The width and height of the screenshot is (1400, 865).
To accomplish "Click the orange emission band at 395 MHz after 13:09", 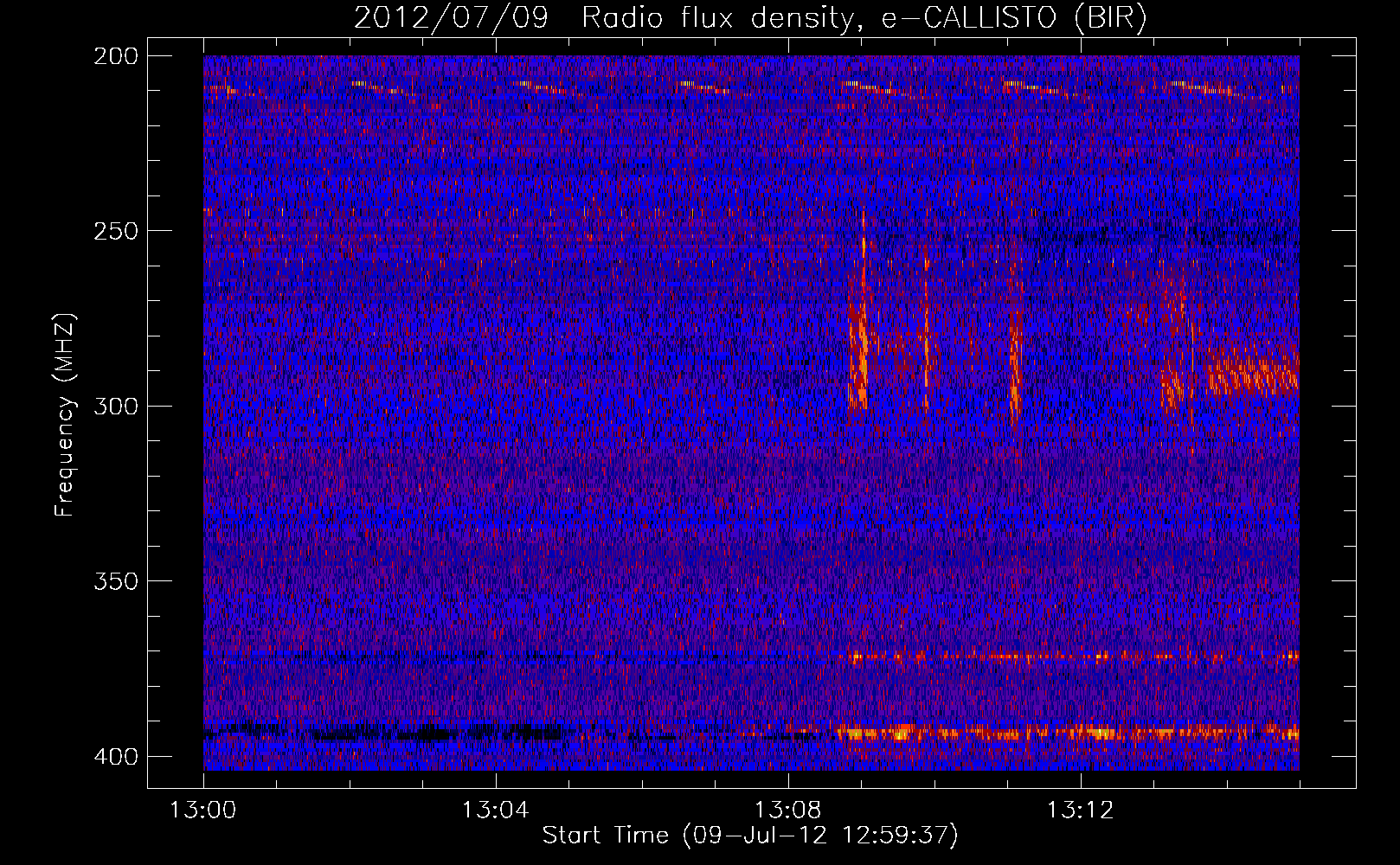I will [1068, 734].
